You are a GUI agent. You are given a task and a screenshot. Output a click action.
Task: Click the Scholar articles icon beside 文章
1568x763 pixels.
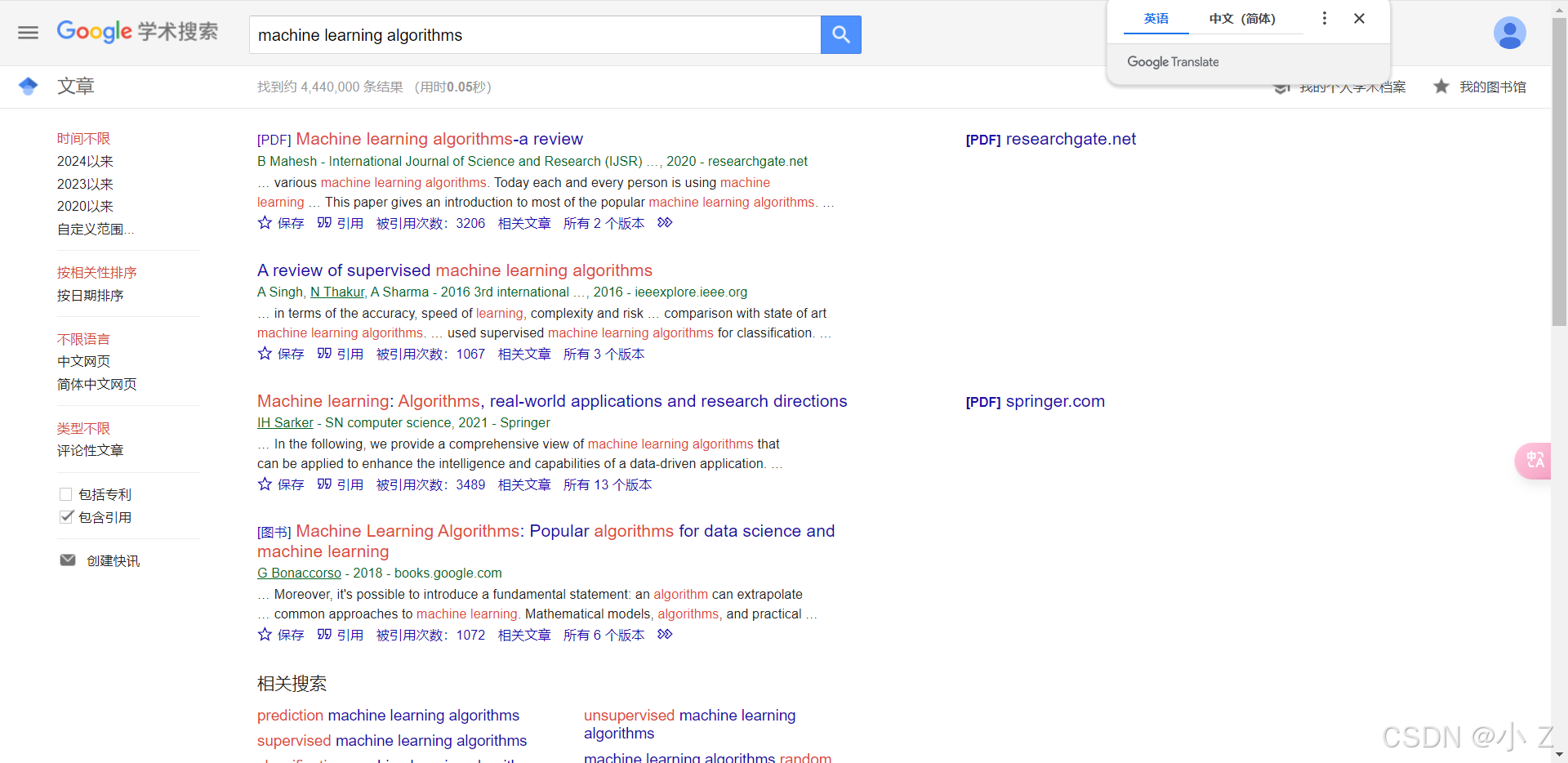(x=29, y=86)
